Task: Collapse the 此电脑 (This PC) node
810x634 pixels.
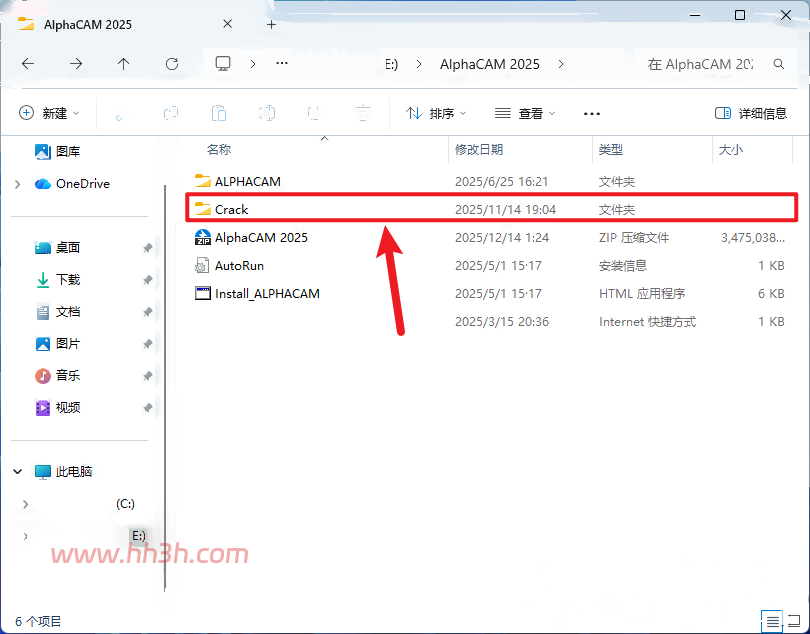Action: coord(18,471)
